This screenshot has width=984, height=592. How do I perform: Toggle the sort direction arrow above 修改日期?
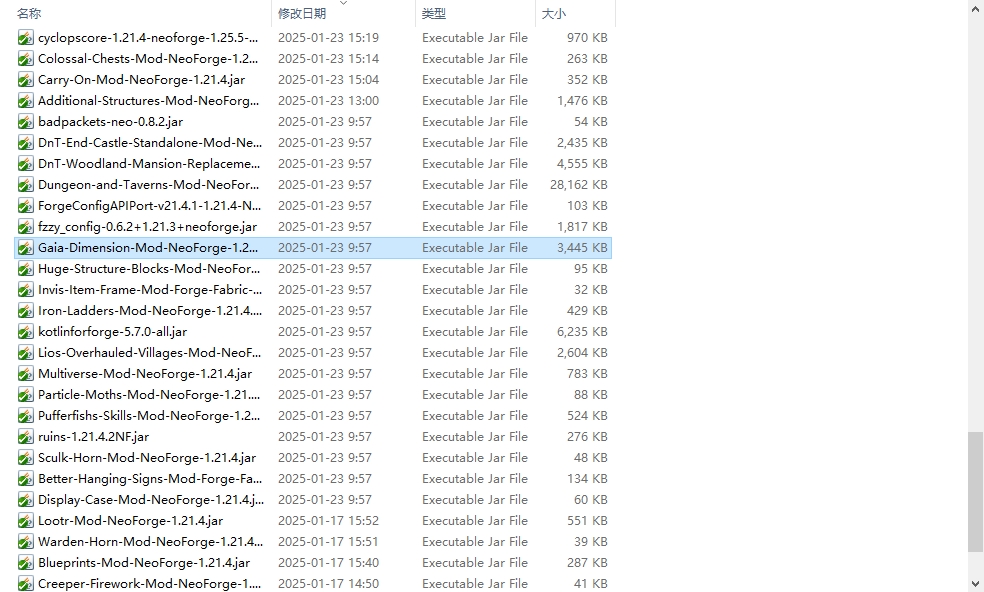(343, 3)
